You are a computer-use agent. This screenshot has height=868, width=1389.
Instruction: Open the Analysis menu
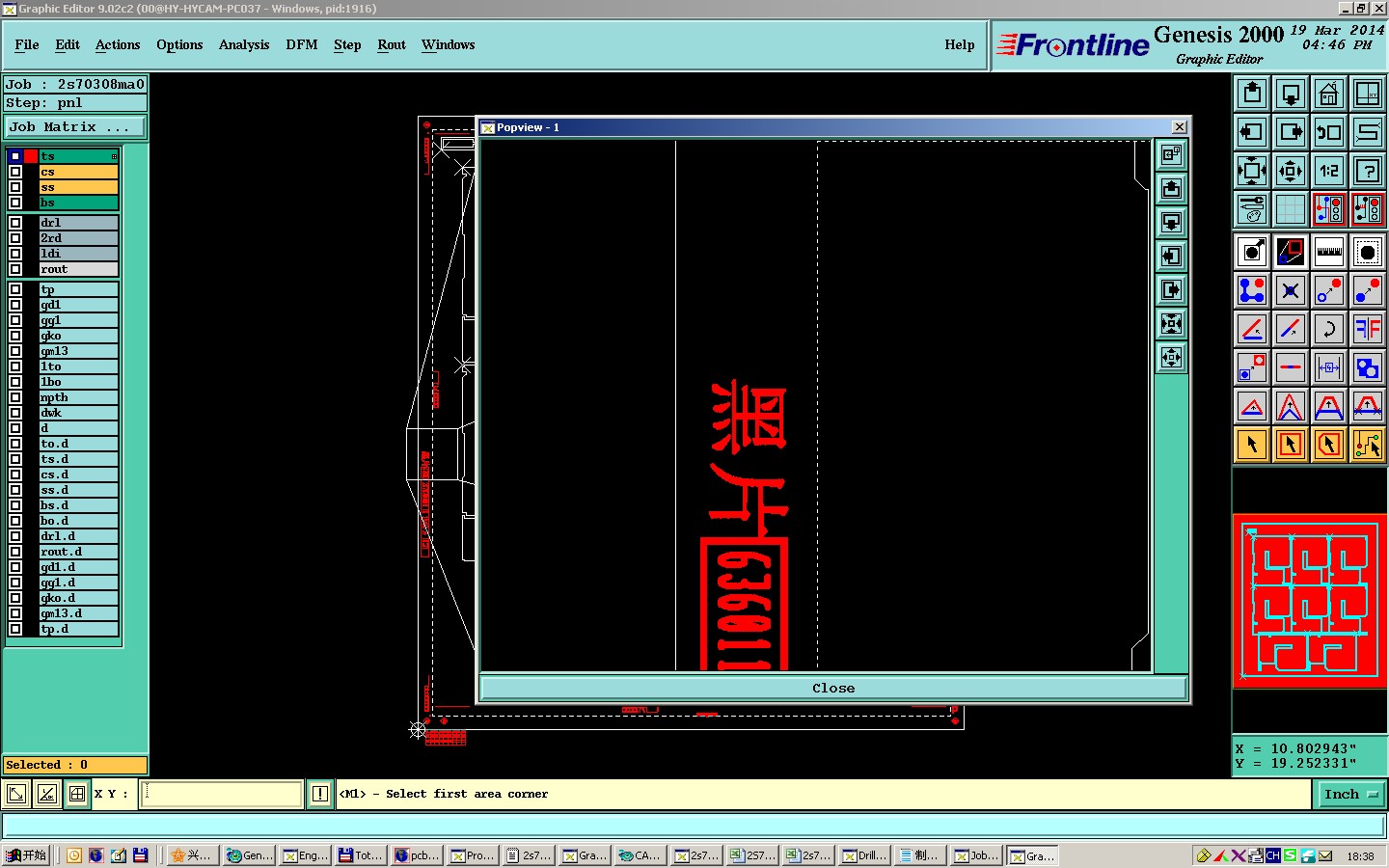244,44
